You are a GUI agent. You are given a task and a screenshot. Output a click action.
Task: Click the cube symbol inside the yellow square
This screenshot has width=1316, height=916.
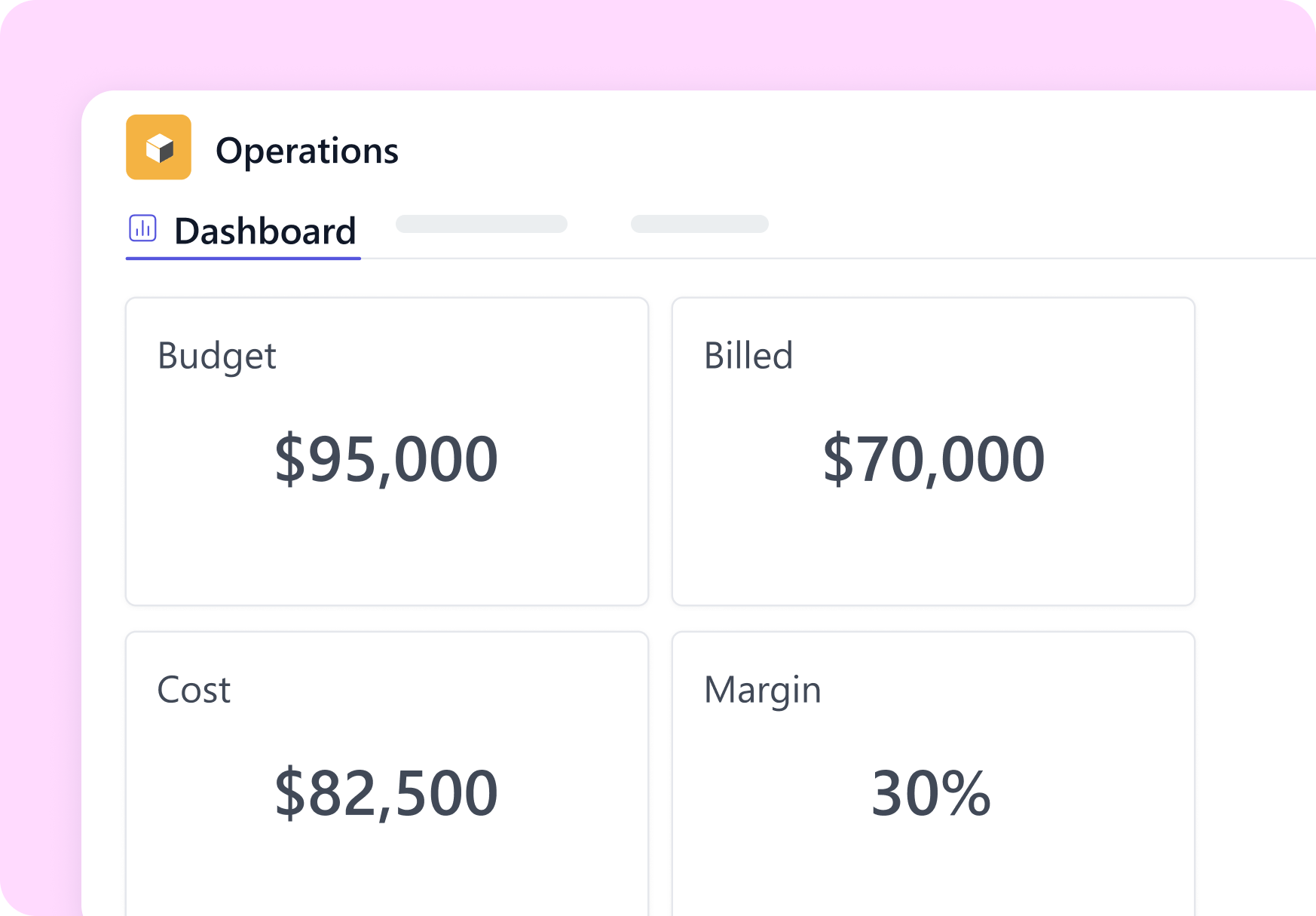(x=159, y=149)
